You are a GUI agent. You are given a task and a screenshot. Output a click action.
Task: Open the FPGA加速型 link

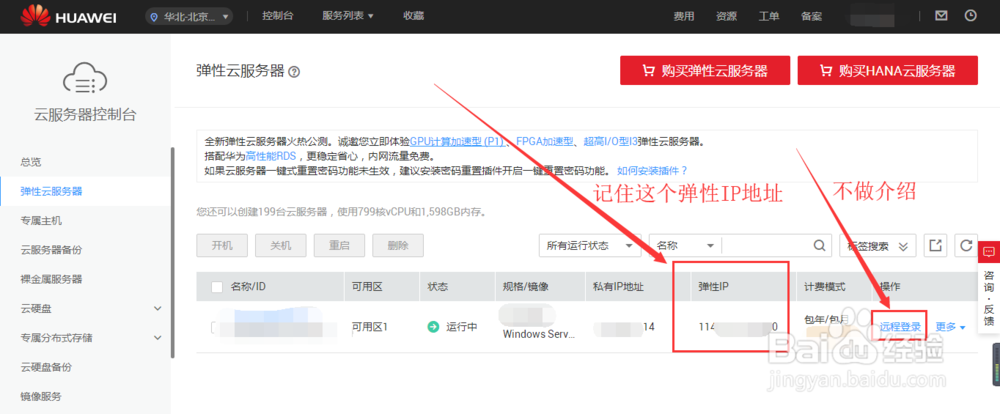point(545,142)
